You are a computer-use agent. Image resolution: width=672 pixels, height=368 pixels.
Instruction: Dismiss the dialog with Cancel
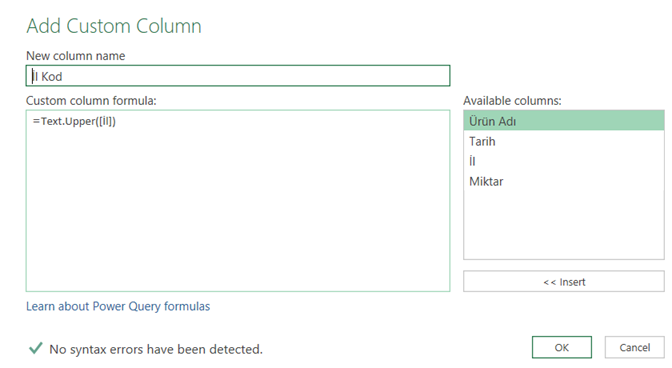(634, 347)
